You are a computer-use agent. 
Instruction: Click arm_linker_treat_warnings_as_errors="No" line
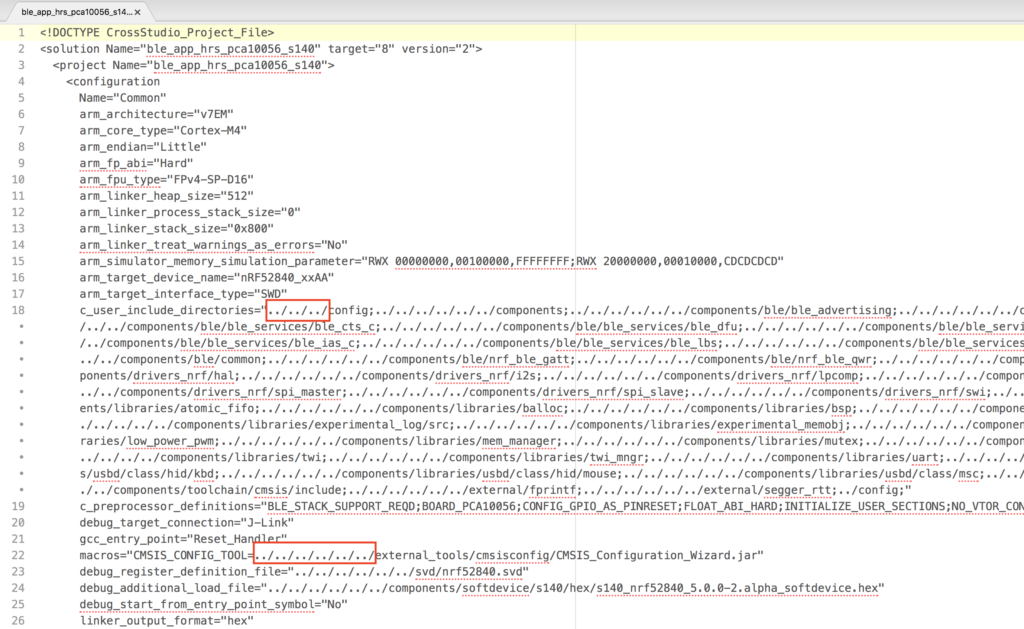coord(214,244)
